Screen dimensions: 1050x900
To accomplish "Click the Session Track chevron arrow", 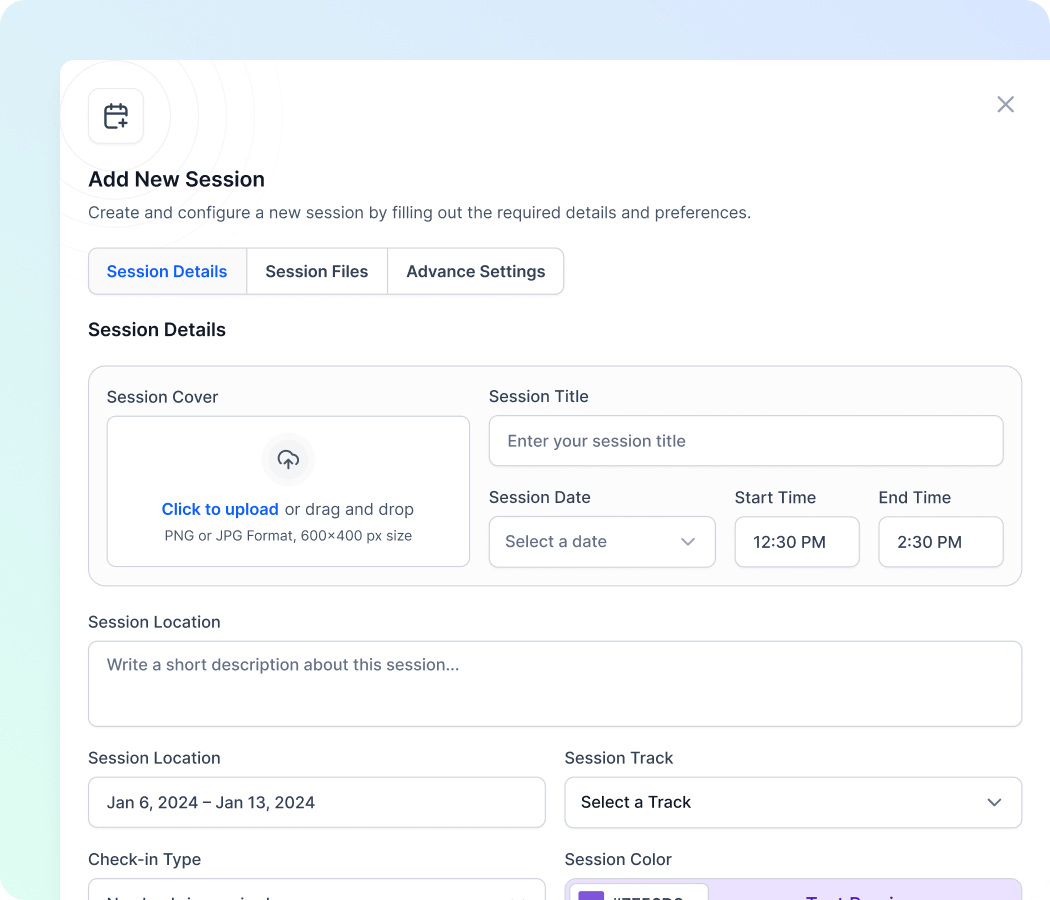I will 994,802.
